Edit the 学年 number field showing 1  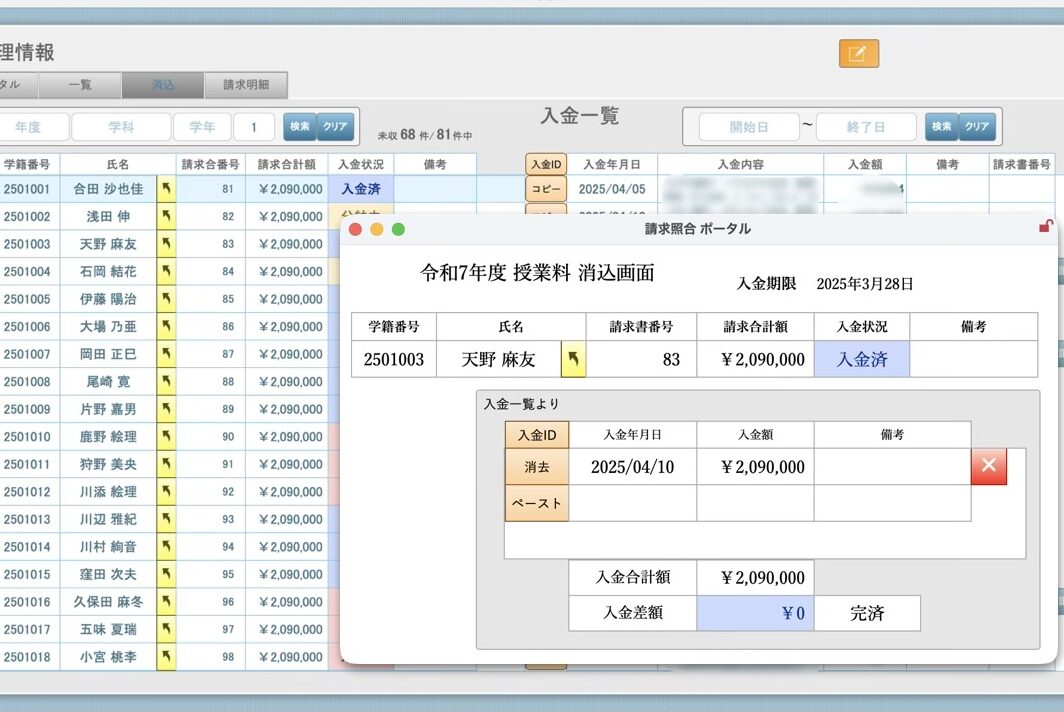pos(254,127)
